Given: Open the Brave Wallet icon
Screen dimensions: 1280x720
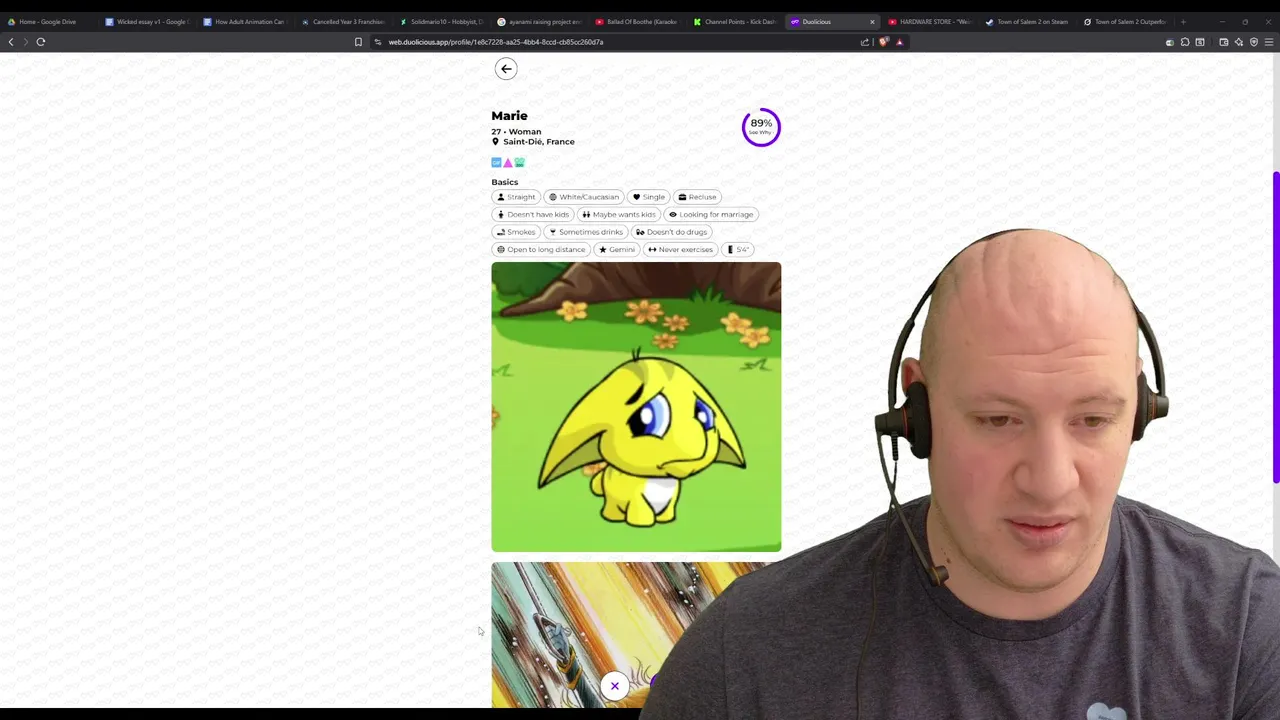Looking at the screenshot, I should pos(1223,42).
